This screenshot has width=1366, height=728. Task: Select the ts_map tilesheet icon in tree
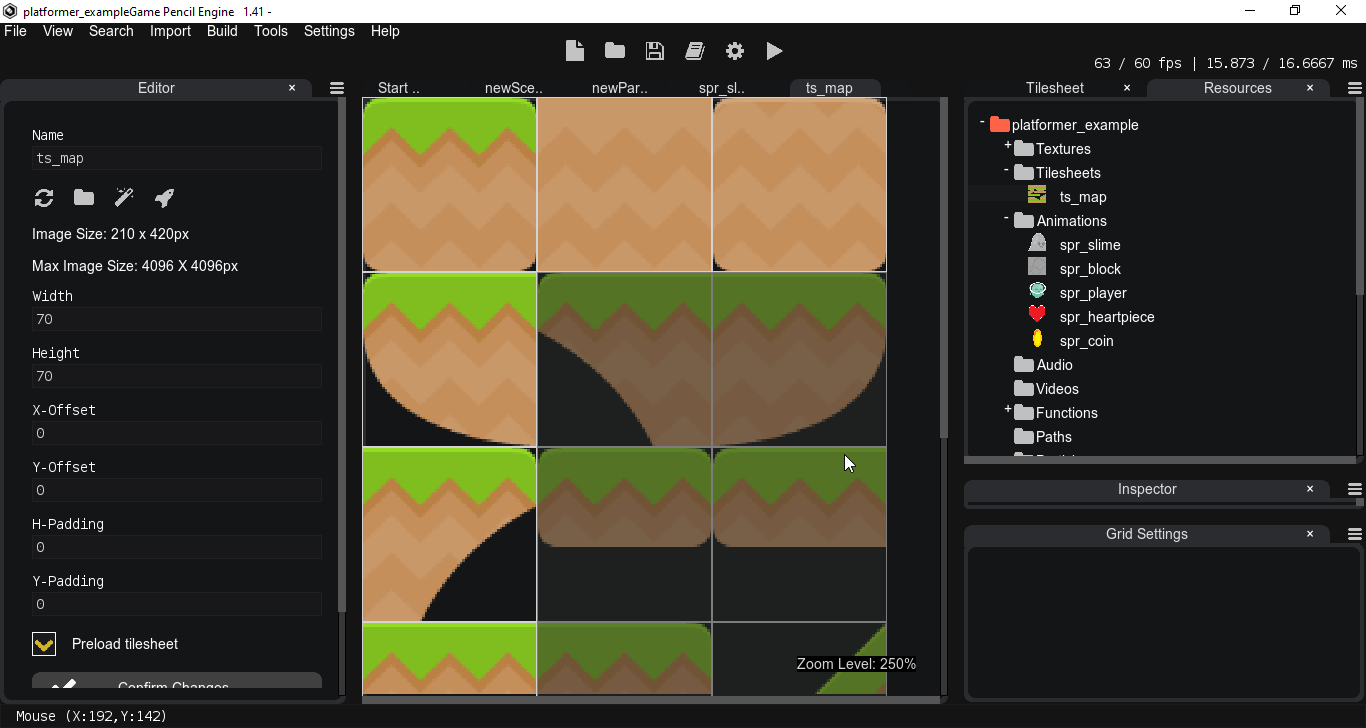point(1037,196)
